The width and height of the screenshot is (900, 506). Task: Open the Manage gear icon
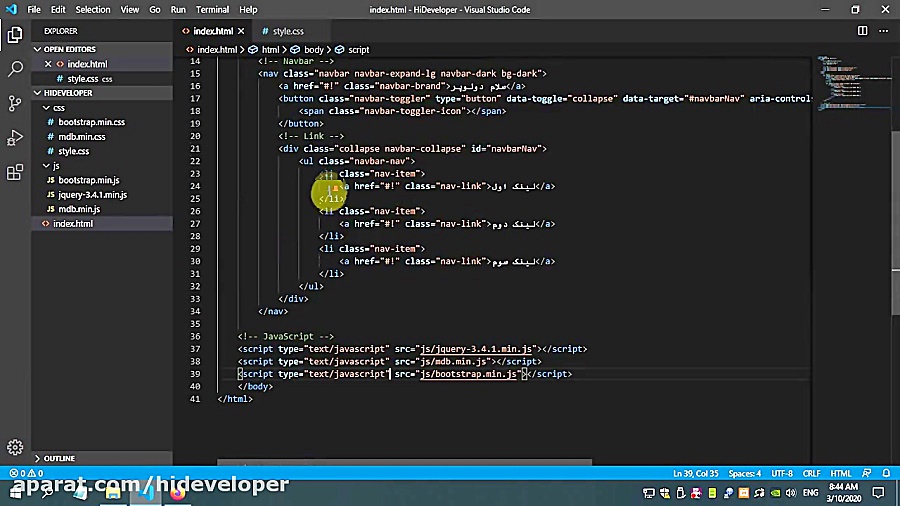[x=15, y=447]
